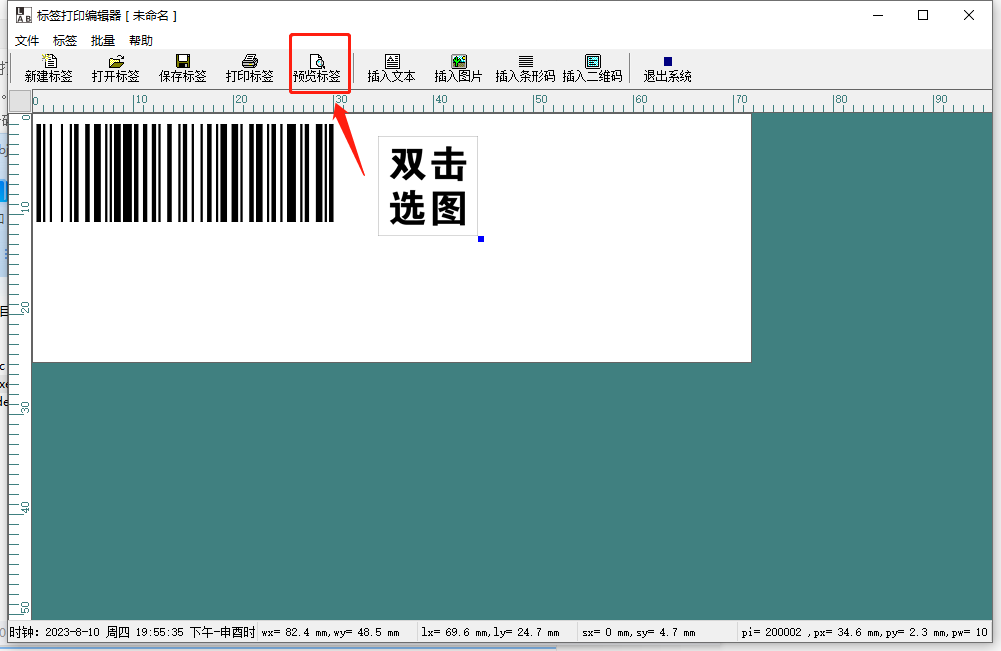The image size is (1001, 651).
Task: Click the 新建标签 (New Label) toolbar icon
Action: coord(49,68)
